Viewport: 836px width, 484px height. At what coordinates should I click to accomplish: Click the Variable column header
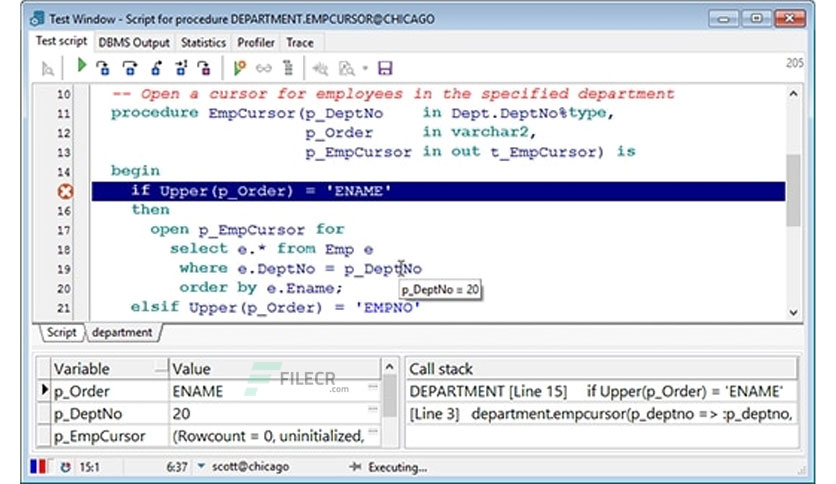pos(110,369)
